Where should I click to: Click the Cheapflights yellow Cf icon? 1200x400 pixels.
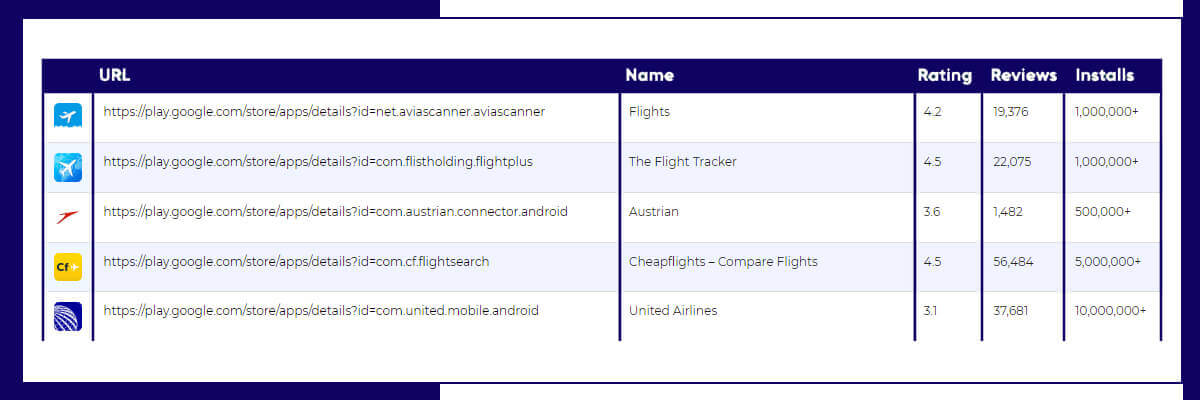(x=68, y=267)
